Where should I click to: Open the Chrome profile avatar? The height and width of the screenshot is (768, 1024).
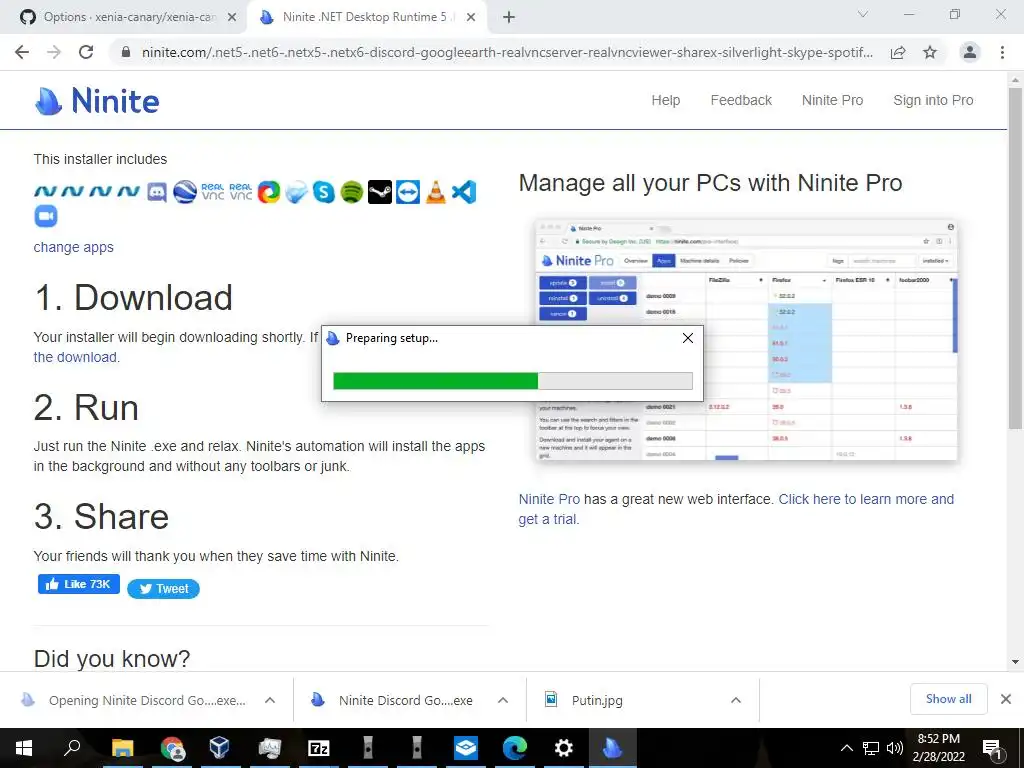970,52
